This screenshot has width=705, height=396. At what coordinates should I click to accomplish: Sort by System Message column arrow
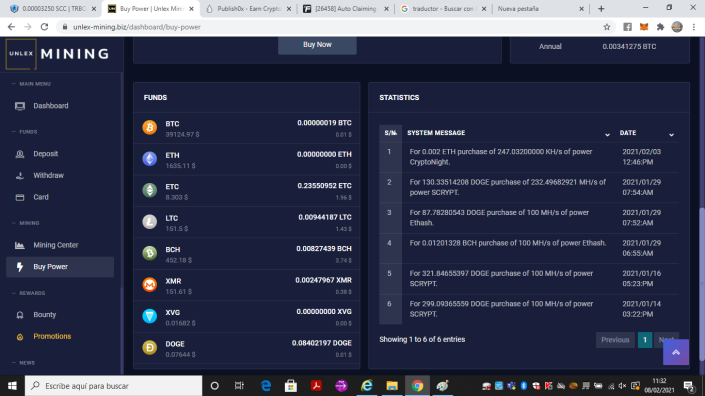click(607, 134)
